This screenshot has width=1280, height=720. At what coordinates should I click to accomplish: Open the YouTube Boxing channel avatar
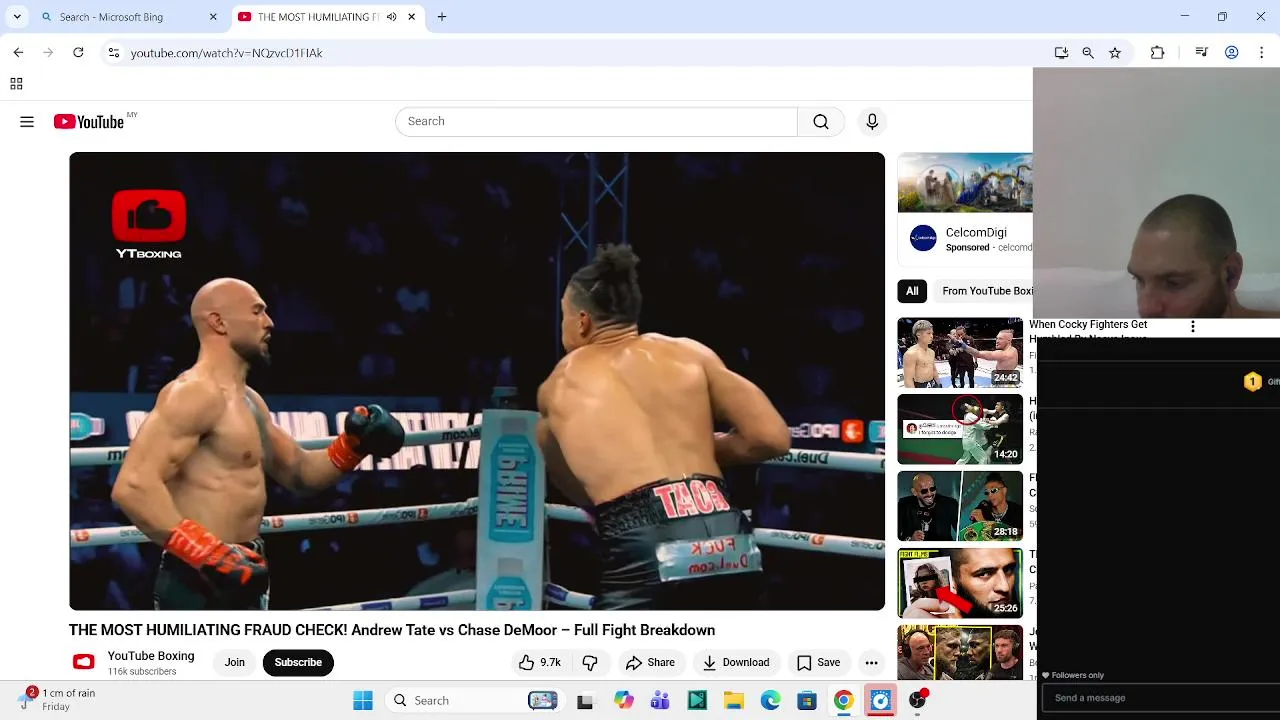tap(84, 662)
